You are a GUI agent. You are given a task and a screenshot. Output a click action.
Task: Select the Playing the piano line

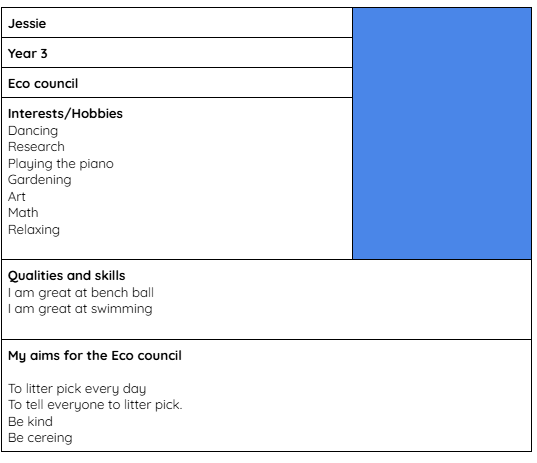pyautogui.click(x=61, y=164)
